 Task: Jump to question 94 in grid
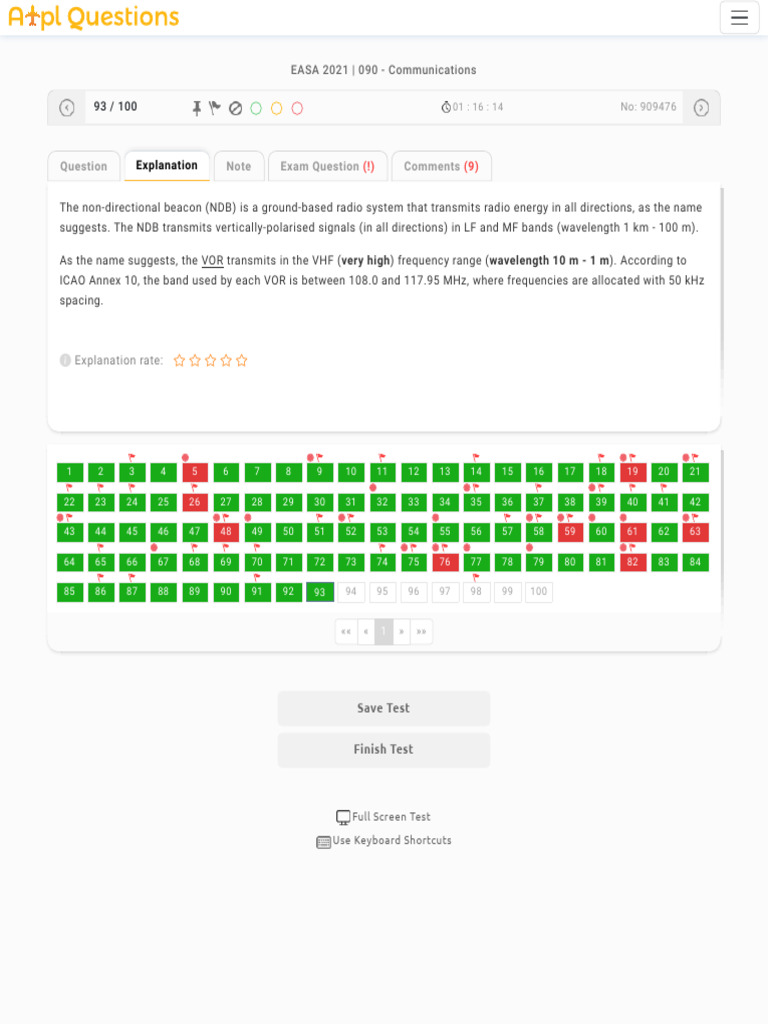point(350,592)
